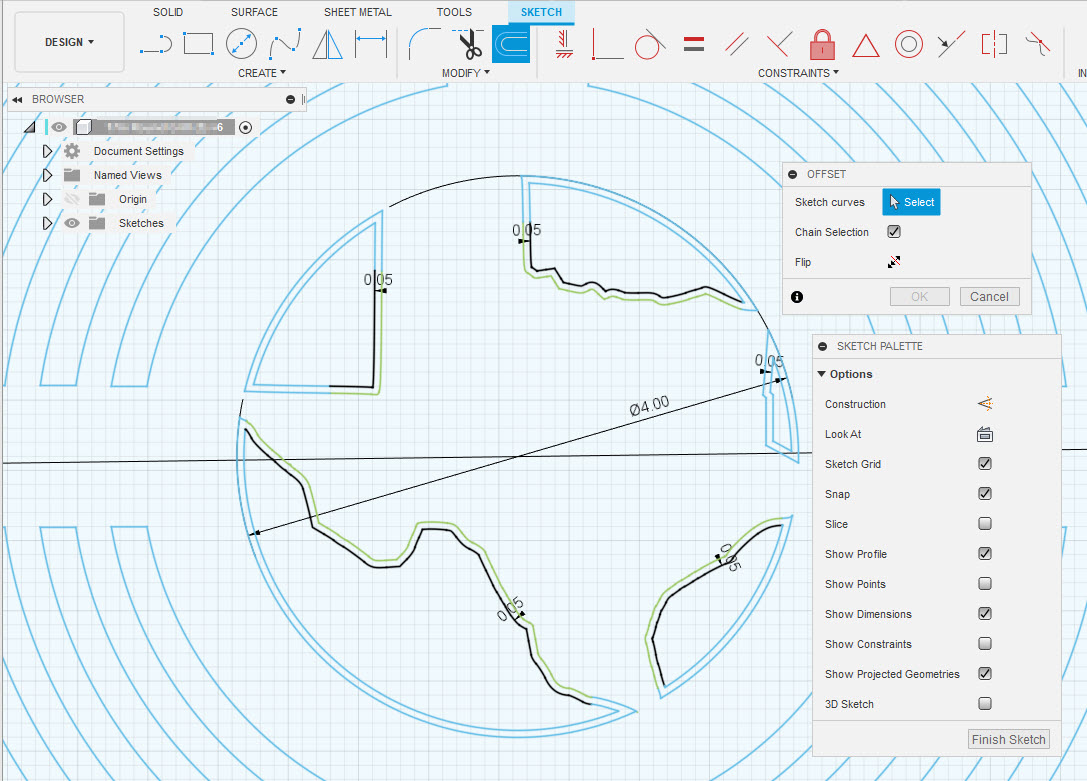Click the Finish Sketch button
The width and height of the screenshot is (1087, 781).
pyautogui.click(x=1008, y=738)
